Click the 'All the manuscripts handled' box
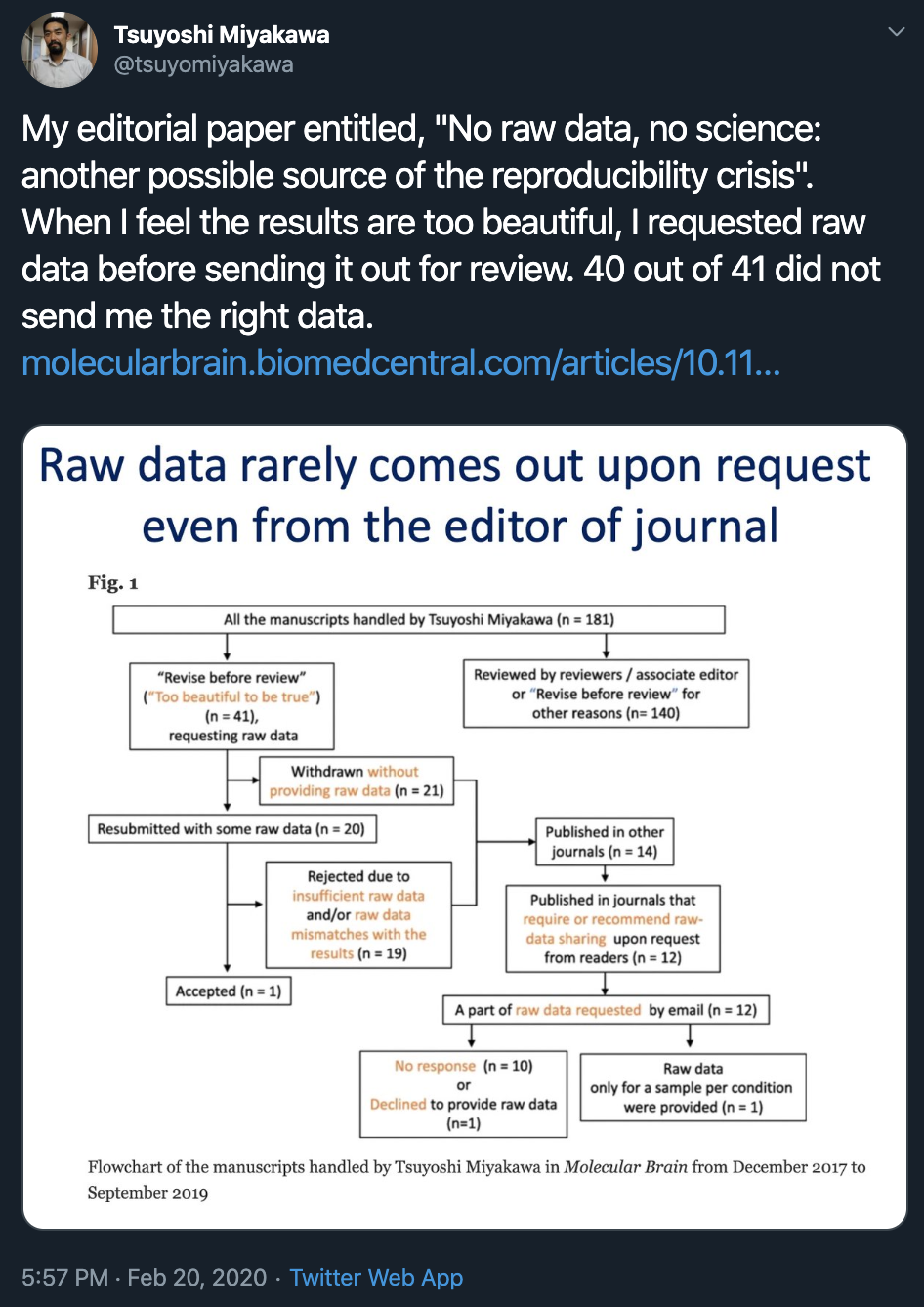This screenshot has width=924, height=1307. (x=419, y=619)
